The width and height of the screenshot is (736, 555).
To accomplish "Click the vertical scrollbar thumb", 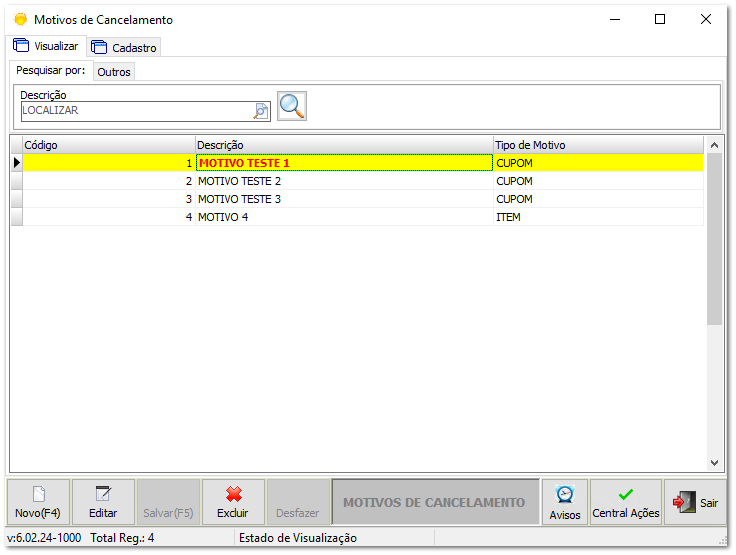I will pyautogui.click(x=714, y=239).
